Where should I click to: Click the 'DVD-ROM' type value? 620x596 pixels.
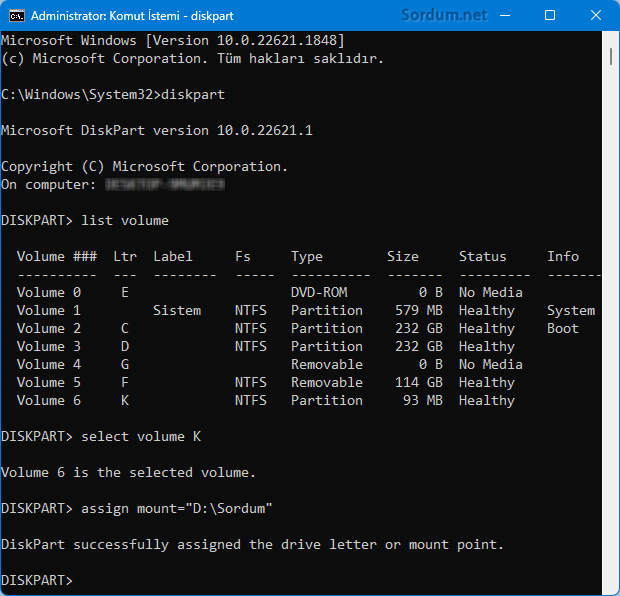(x=319, y=292)
